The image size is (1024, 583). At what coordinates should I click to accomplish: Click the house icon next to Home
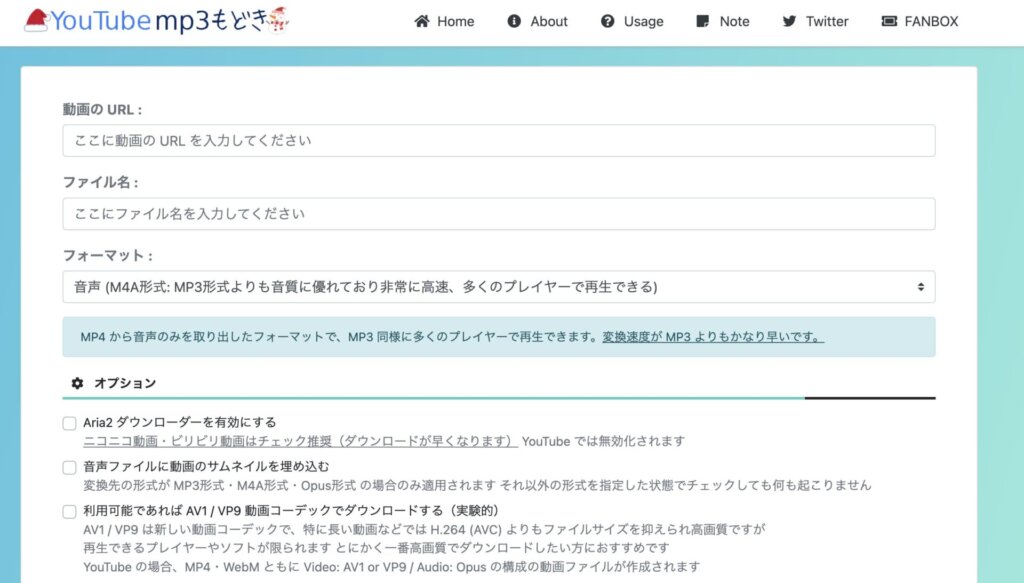point(422,22)
